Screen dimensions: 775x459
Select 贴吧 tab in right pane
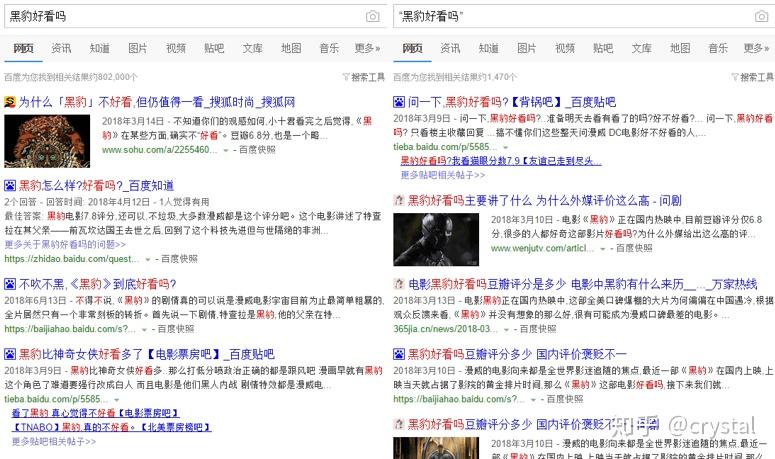pos(603,48)
